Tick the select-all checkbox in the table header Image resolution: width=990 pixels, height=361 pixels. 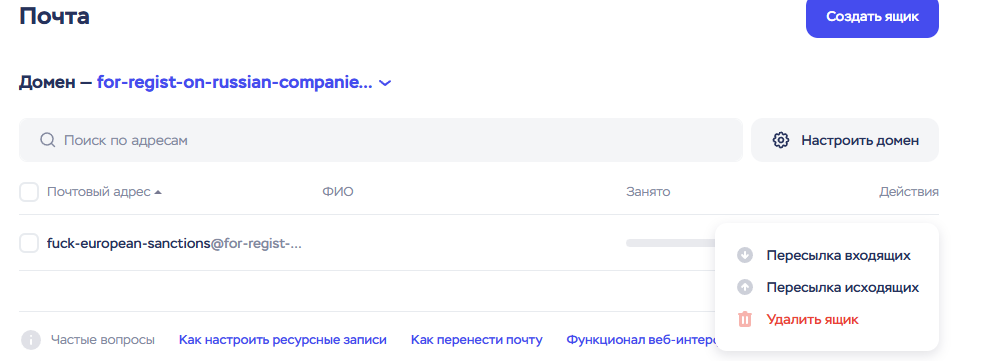pyautogui.click(x=29, y=192)
